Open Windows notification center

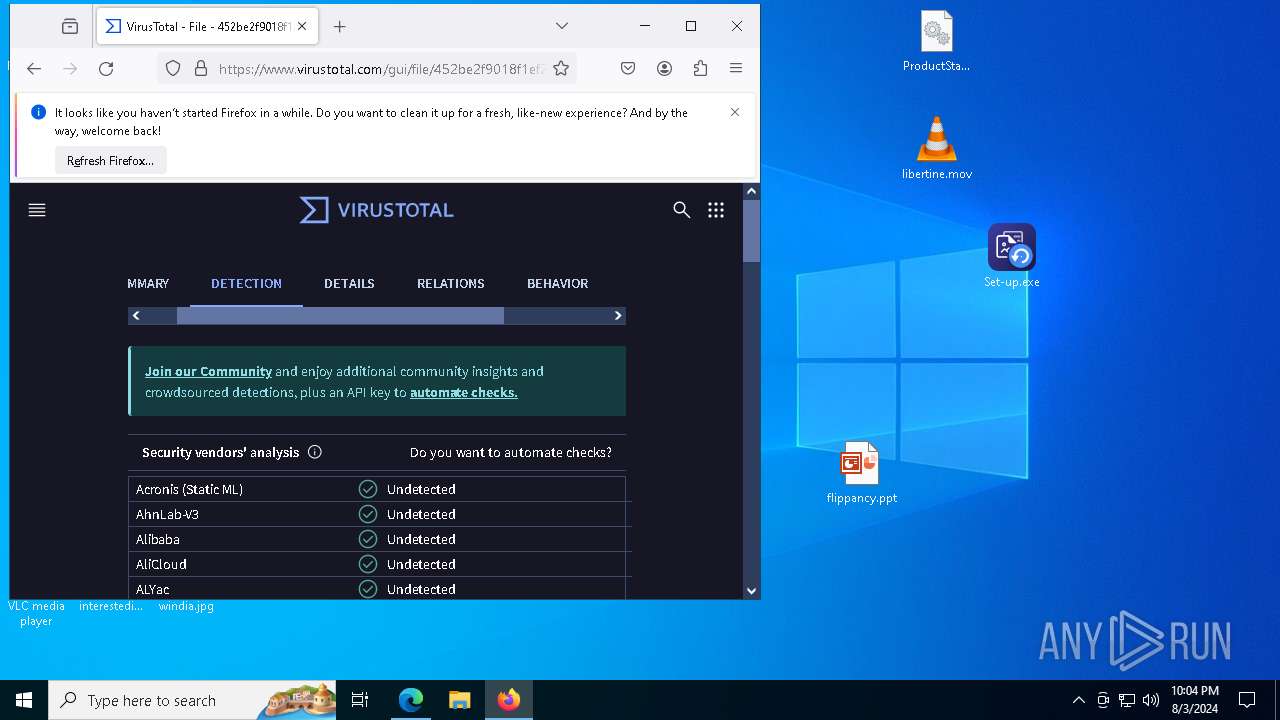click(1247, 700)
